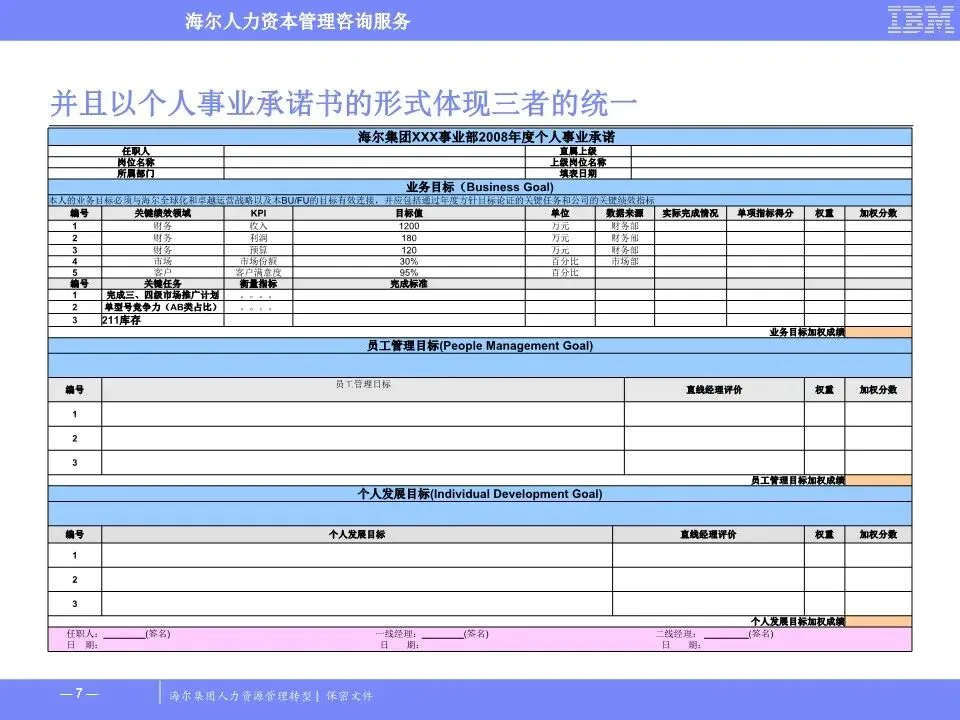Click the target value 180
The height and width of the screenshot is (720, 960).
409,238
